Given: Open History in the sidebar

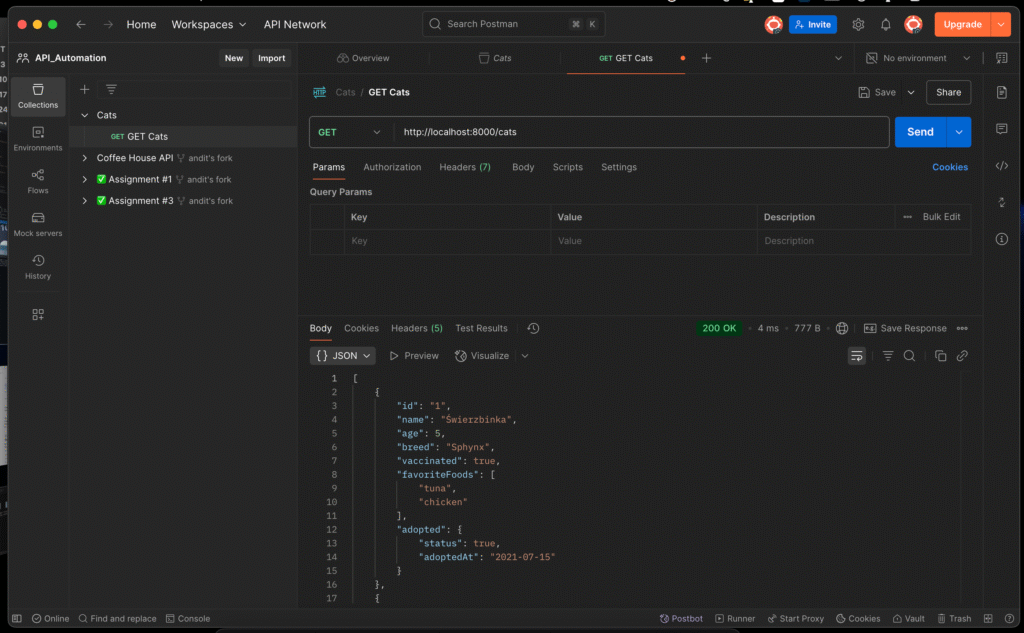Looking at the screenshot, I should (38, 267).
